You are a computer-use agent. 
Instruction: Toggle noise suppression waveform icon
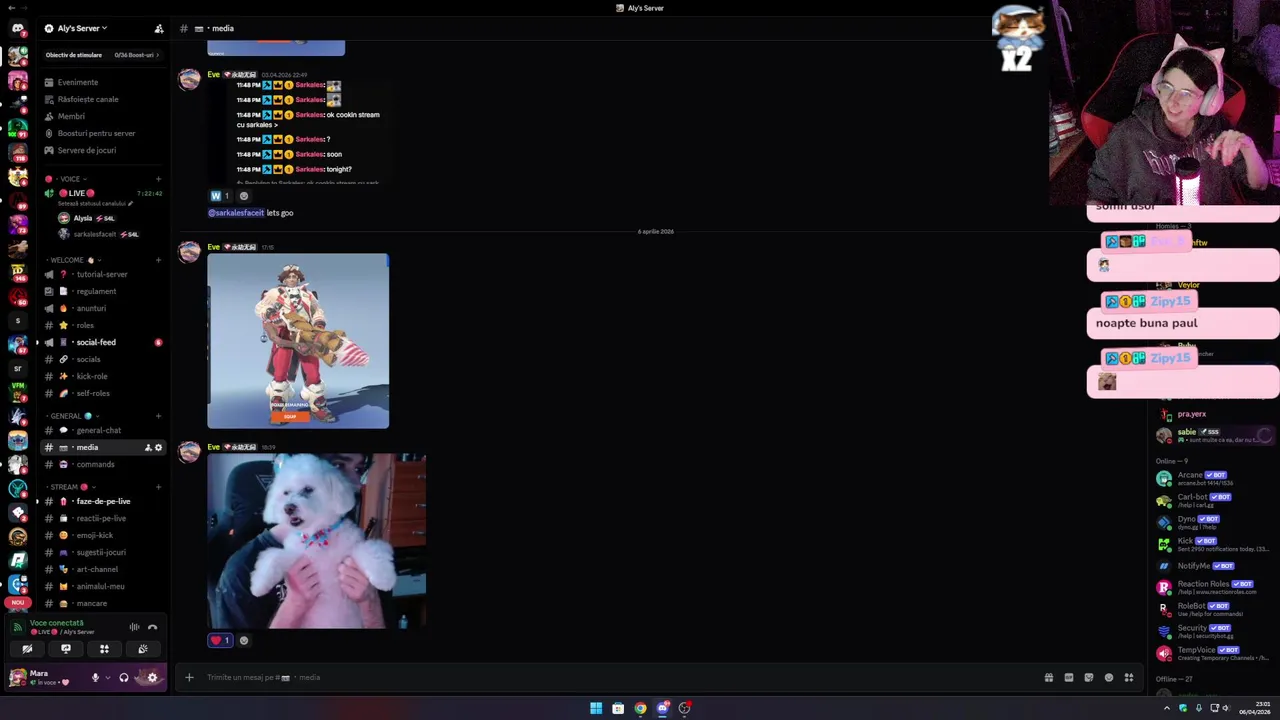pos(134,627)
